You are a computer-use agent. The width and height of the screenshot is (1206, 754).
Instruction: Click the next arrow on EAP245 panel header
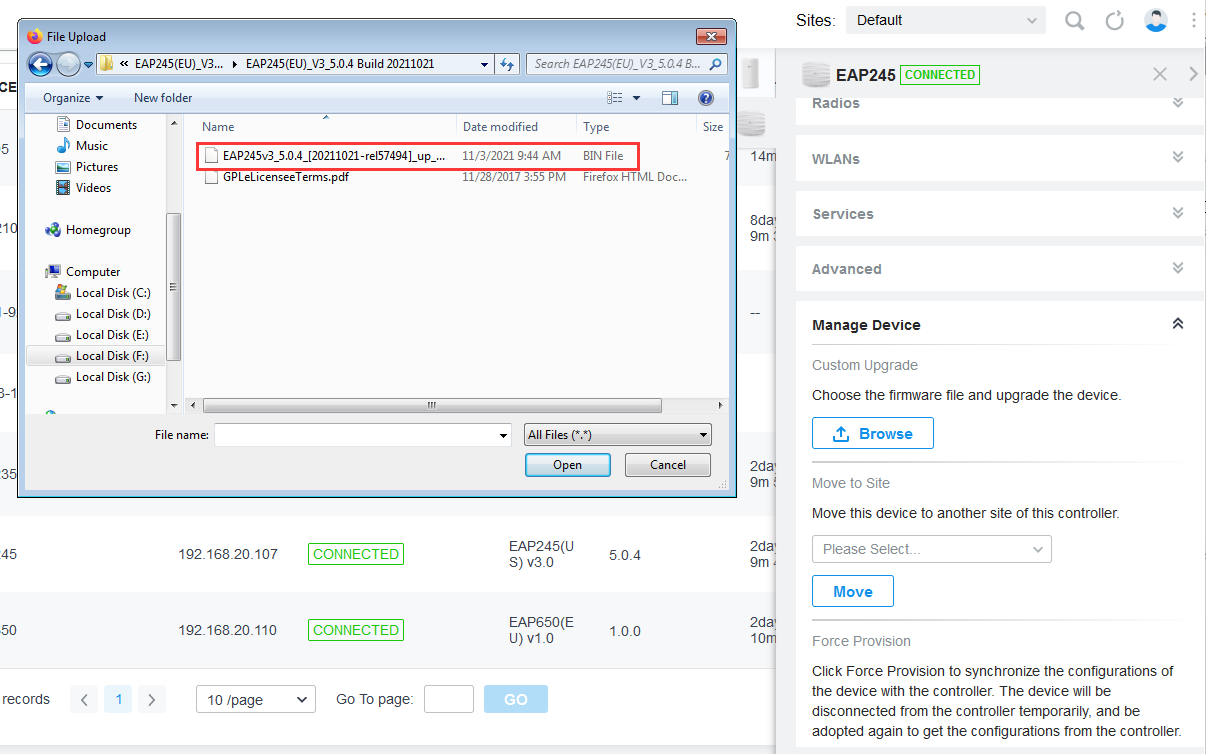[1193, 74]
